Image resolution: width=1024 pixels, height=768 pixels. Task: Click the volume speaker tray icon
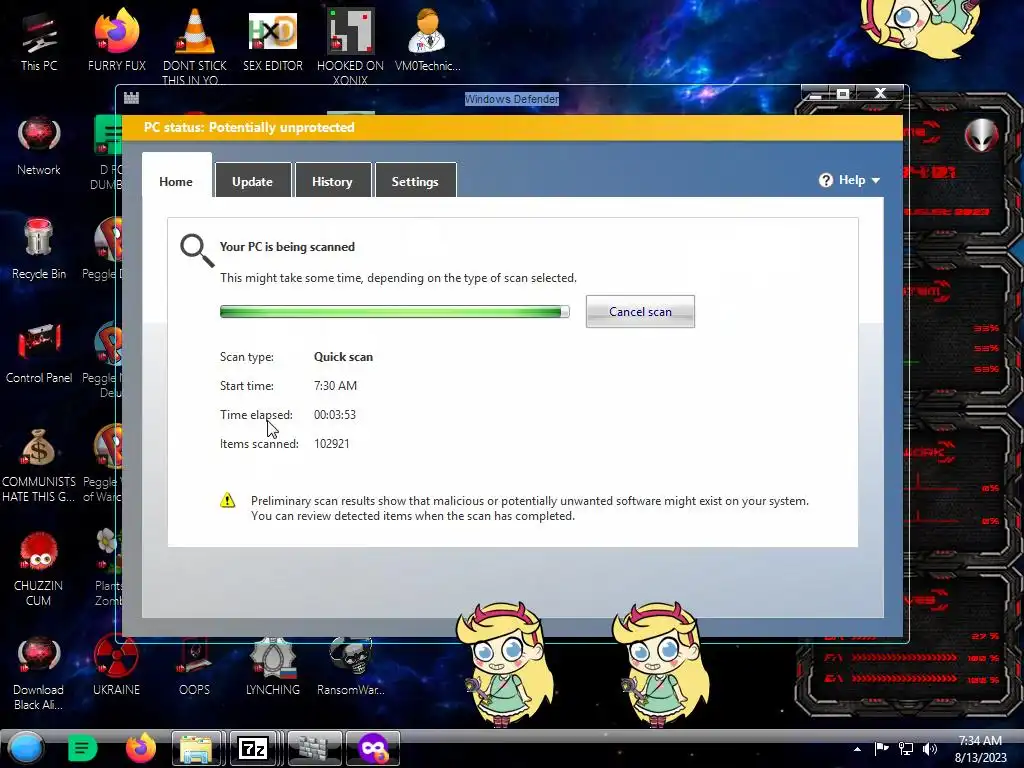[x=930, y=749]
